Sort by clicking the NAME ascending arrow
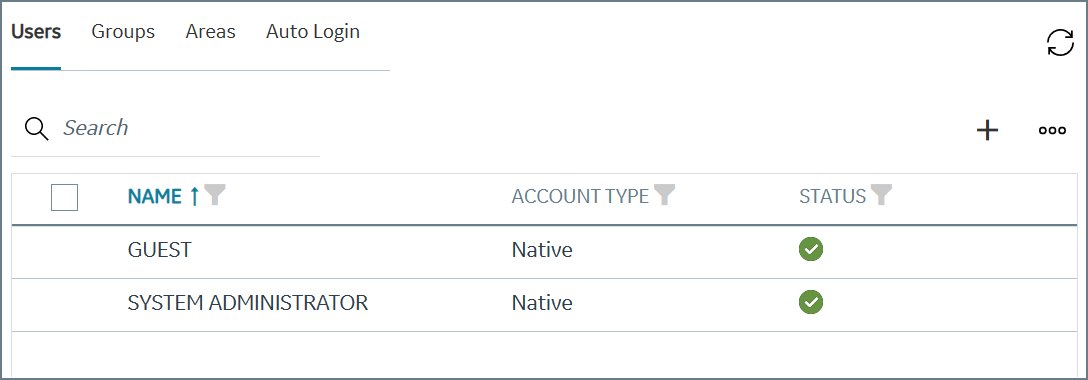The width and height of the screenshot is (1088, 380). (194, 197)
